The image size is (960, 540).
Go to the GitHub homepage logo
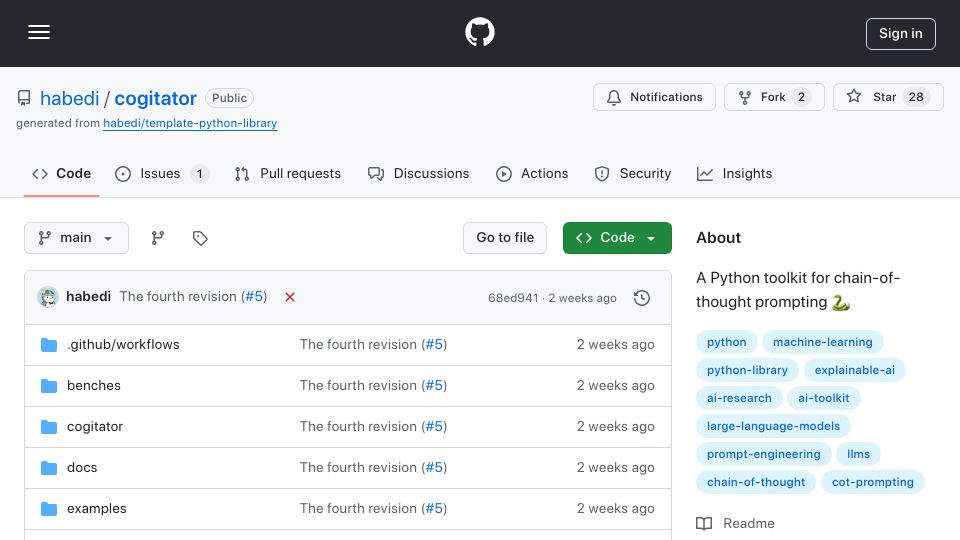(x=479, y=32)
